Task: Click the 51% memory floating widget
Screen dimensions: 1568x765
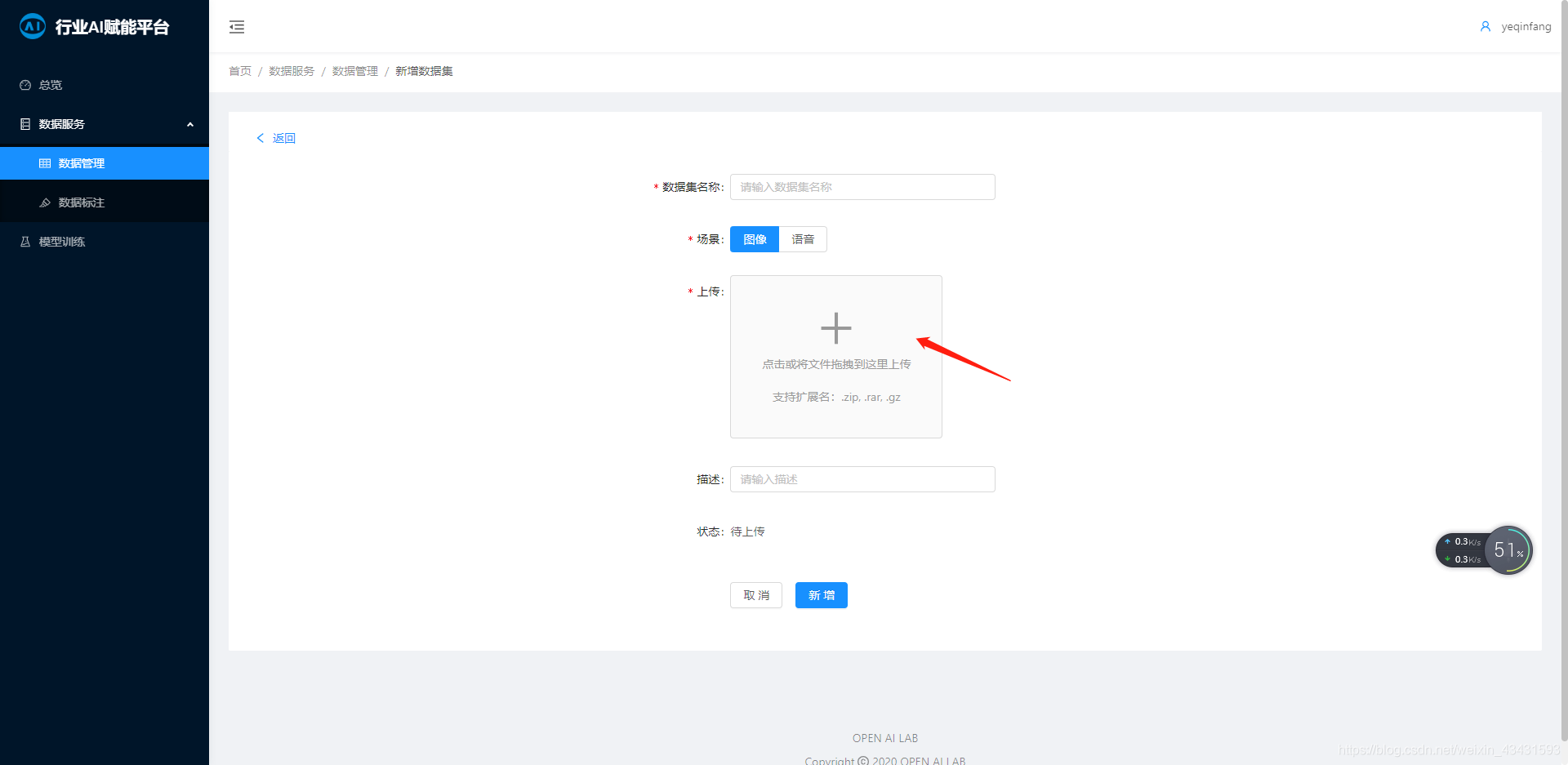Action: pyautogui.click(x=1508, y=550)
